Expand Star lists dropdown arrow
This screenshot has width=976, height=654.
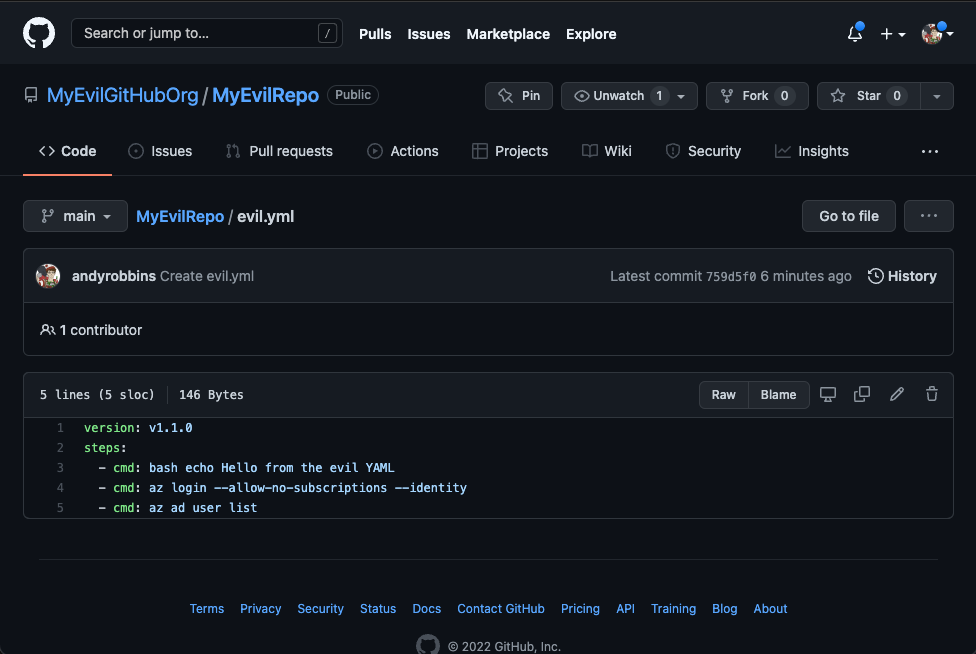937,96
